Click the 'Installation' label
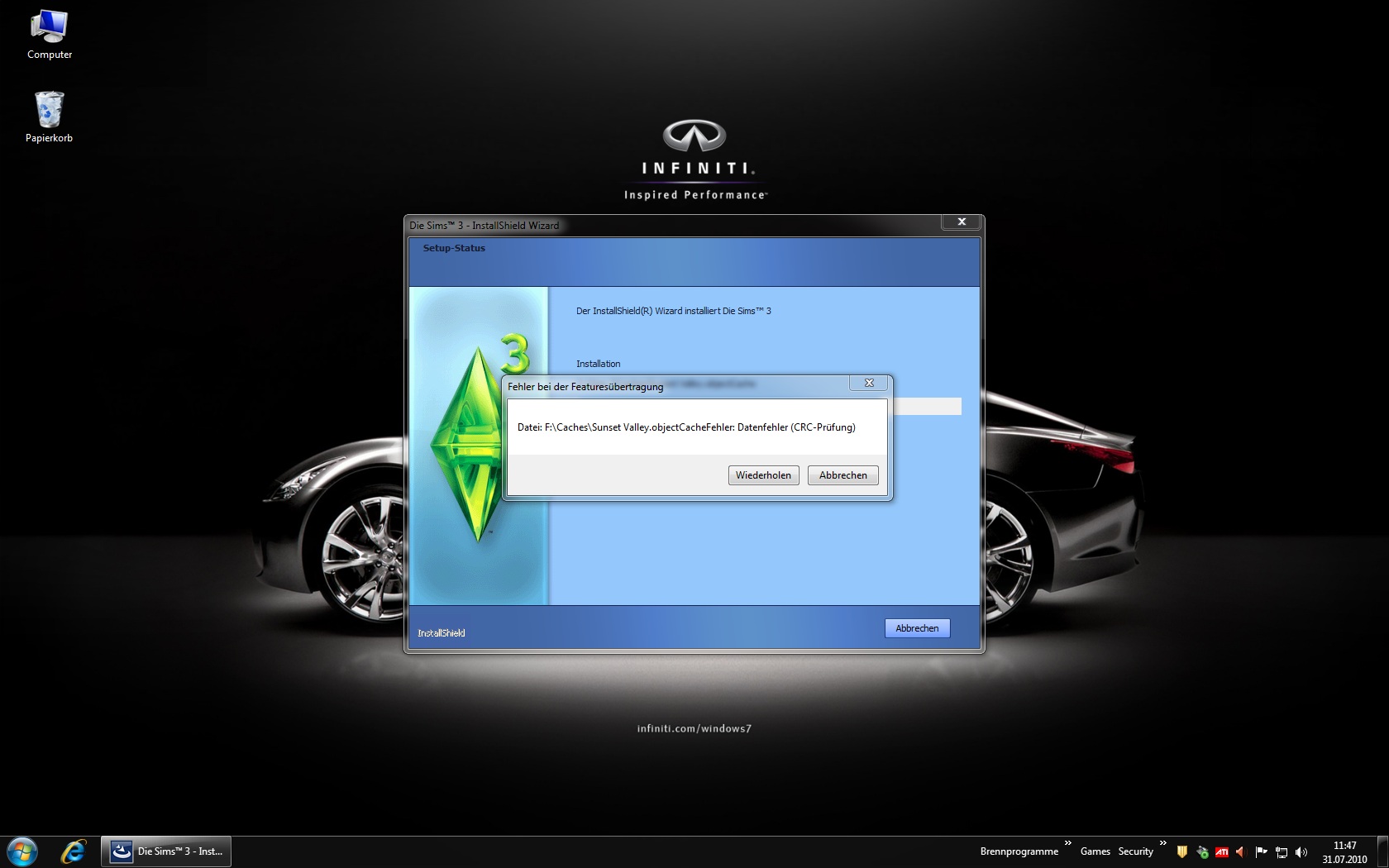The height and width of the screenshot is (868, 1389). click(x=598, y=364)
